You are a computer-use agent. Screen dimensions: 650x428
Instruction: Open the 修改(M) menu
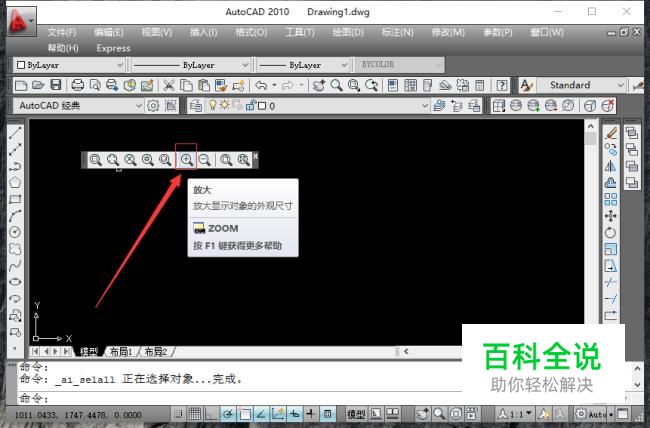(x=448, y=32)
